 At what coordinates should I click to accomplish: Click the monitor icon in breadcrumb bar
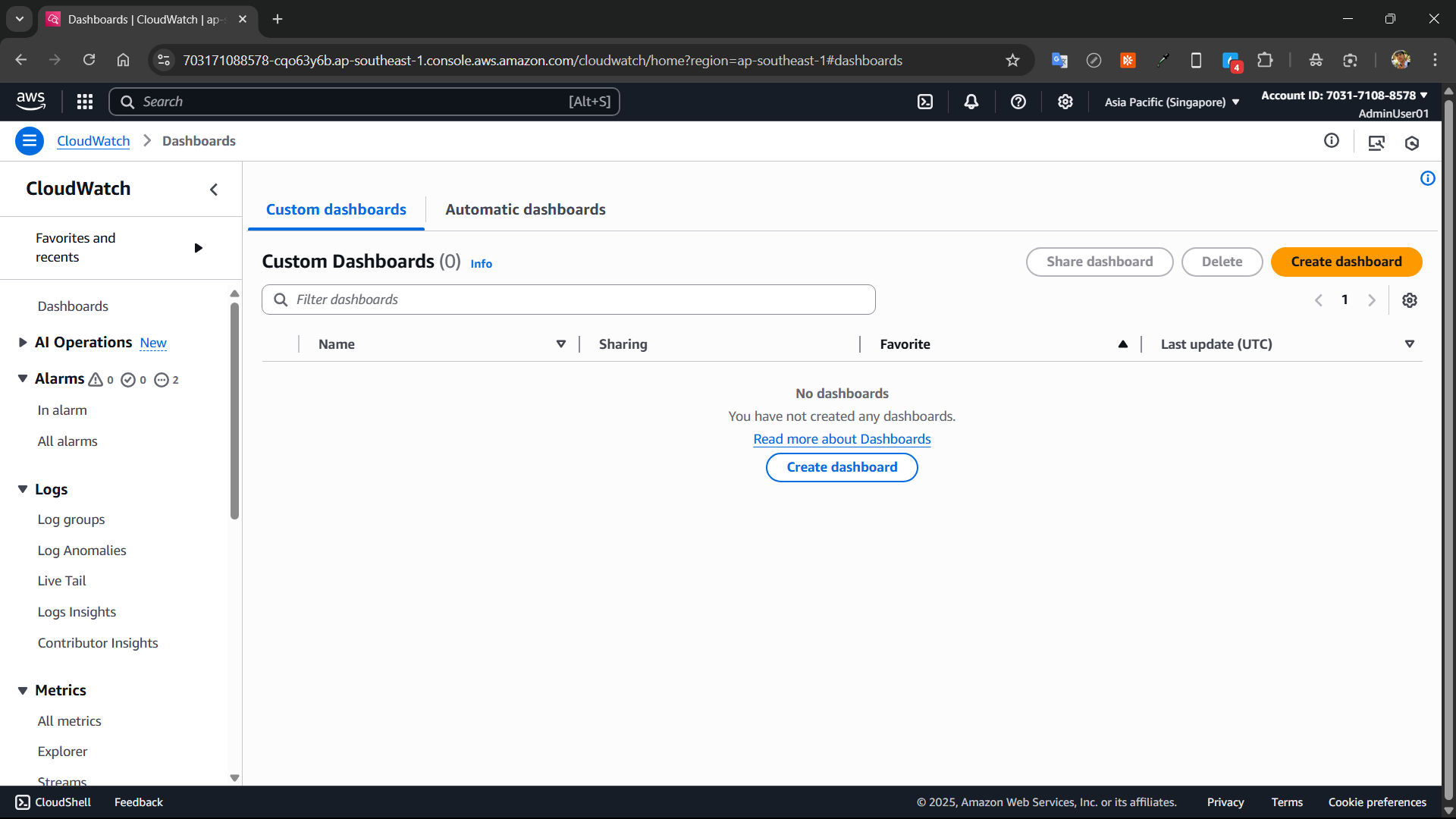pyautogui.click(x=1376, y=143)
